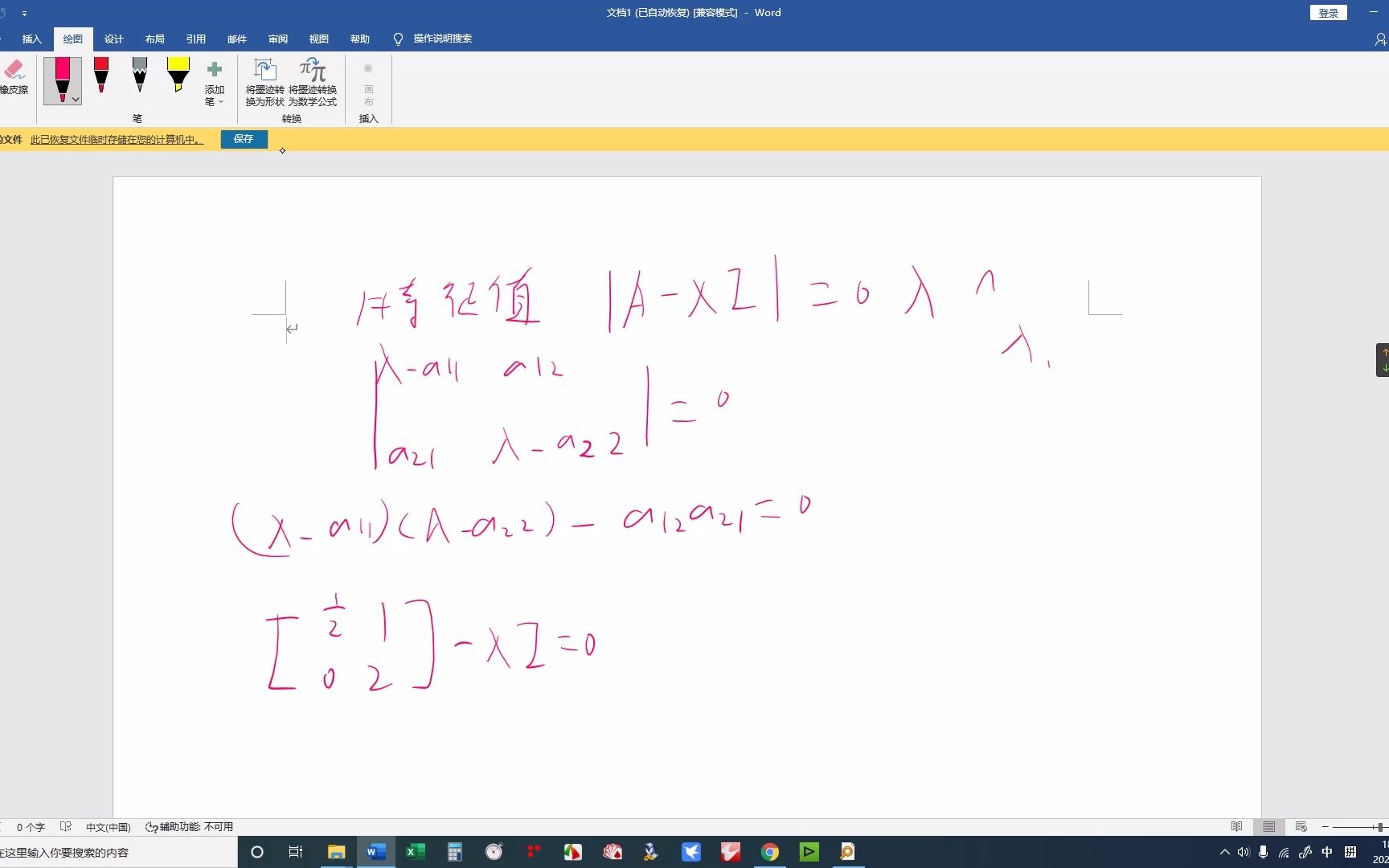Viewport: 1389px width, 868px height.
Task: Click the zoom out minus button
Action: pyautogui.click(x=1325, y=827)
